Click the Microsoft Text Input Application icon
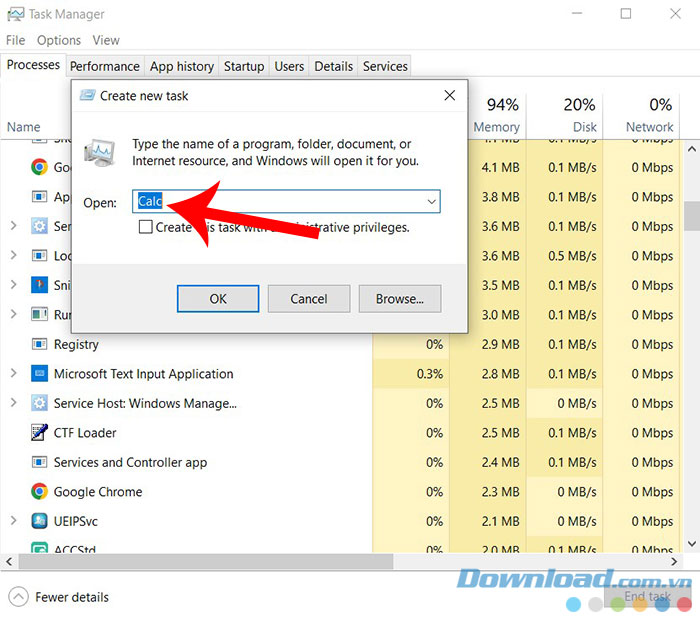The height and width of the screenshot is (621, 700). 39,374
